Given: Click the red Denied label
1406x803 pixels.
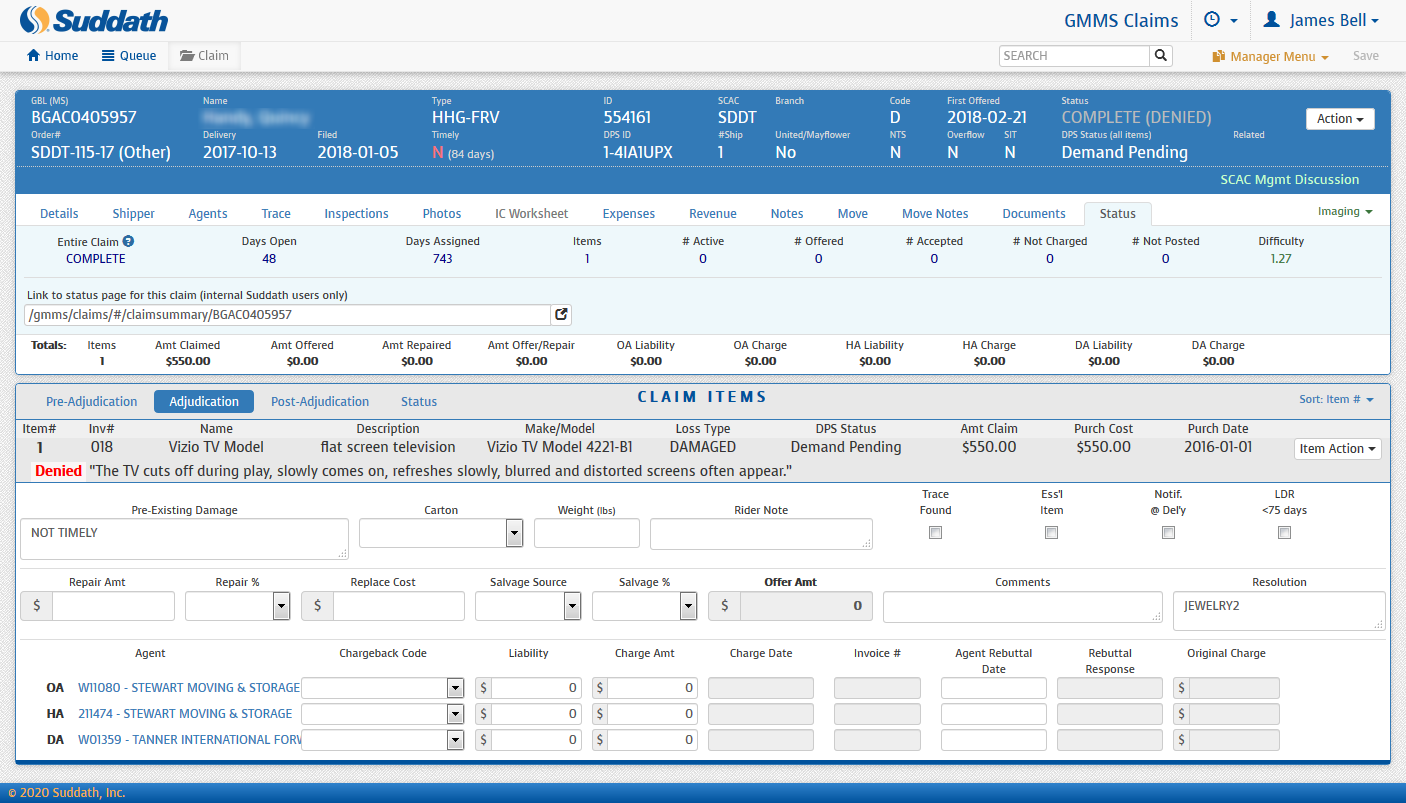Looking at the screenshot, I should [x=58, y=471].
